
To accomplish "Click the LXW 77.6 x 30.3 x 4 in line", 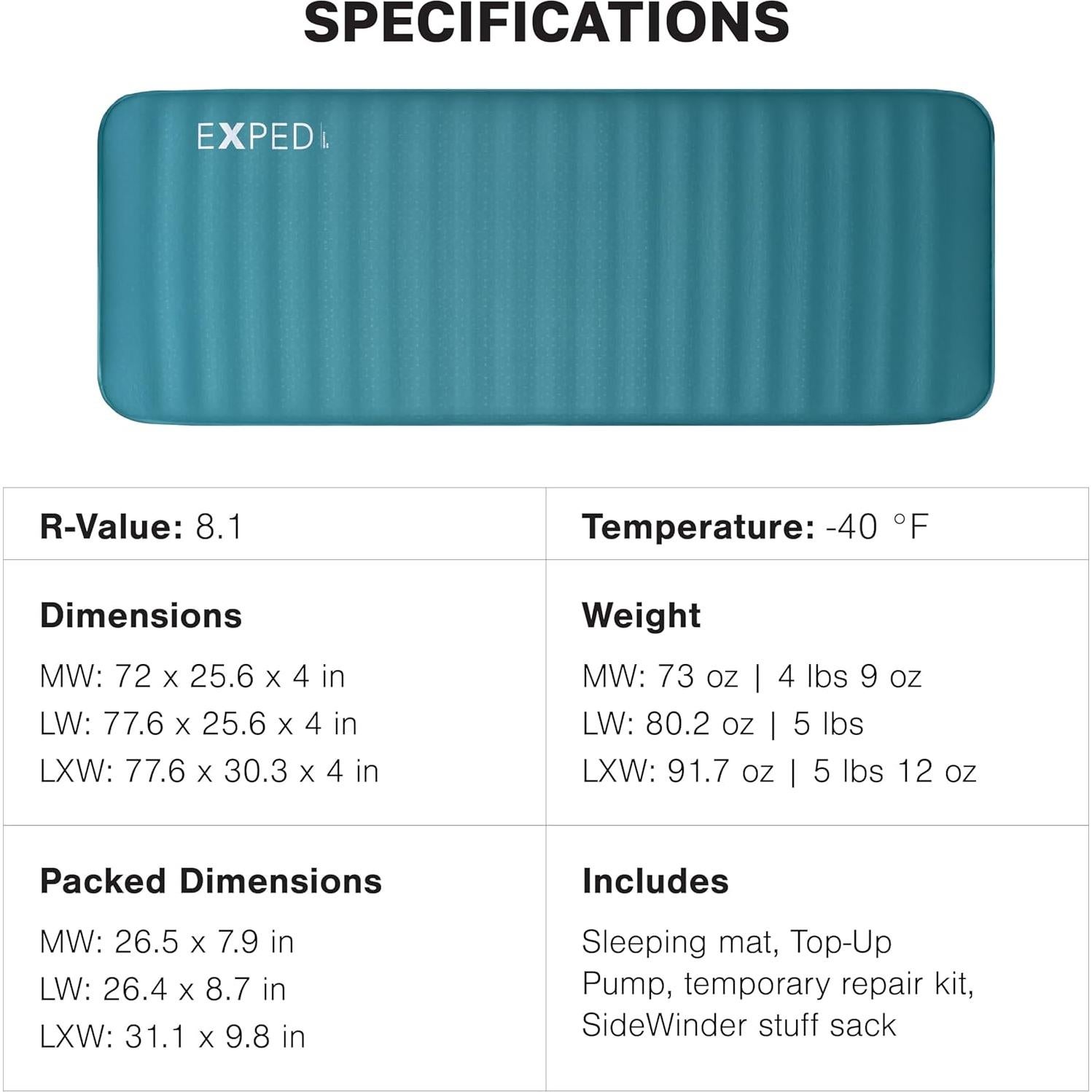I will [209, 771].
